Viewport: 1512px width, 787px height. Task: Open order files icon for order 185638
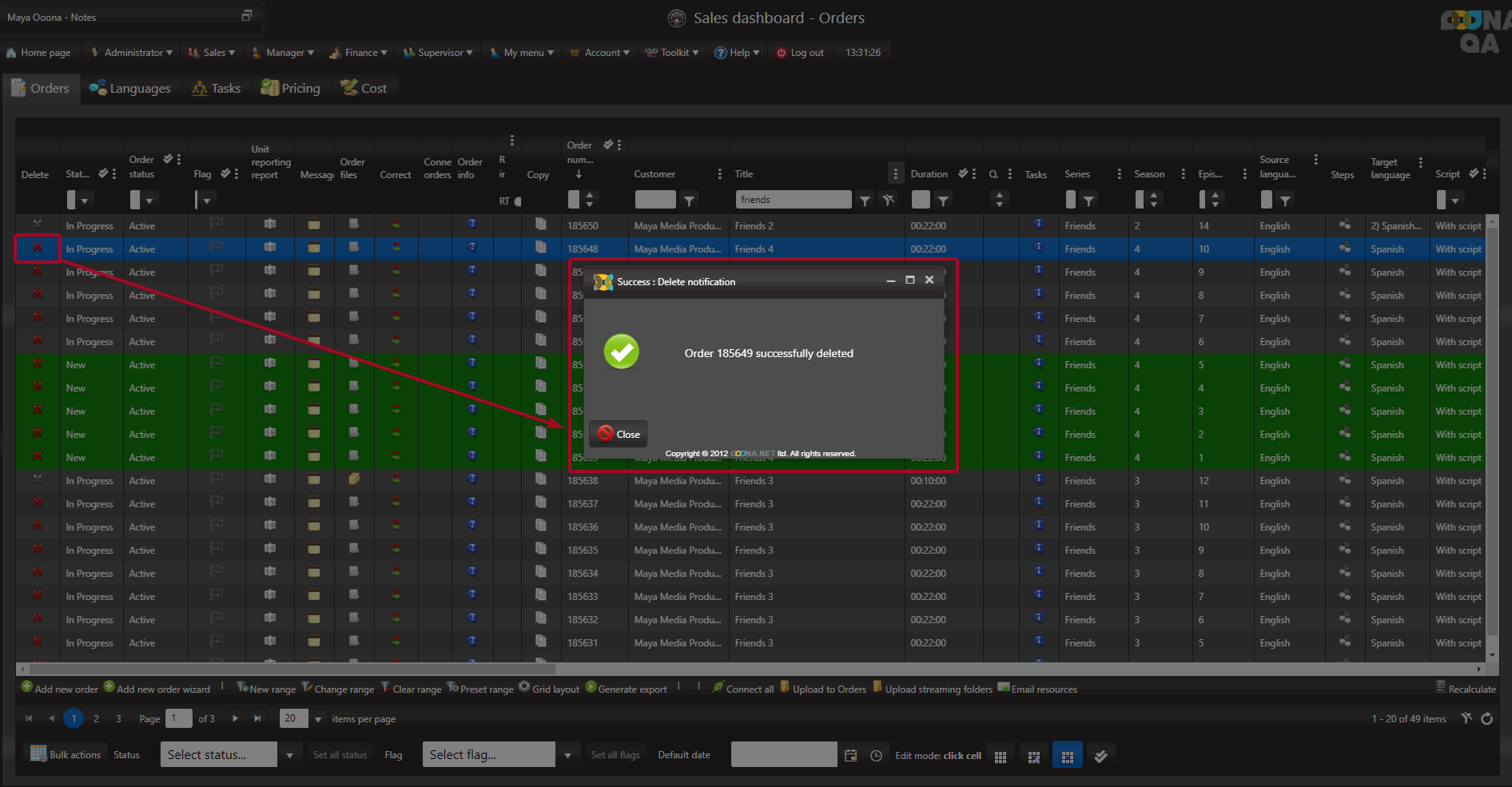tap(354, 479)
